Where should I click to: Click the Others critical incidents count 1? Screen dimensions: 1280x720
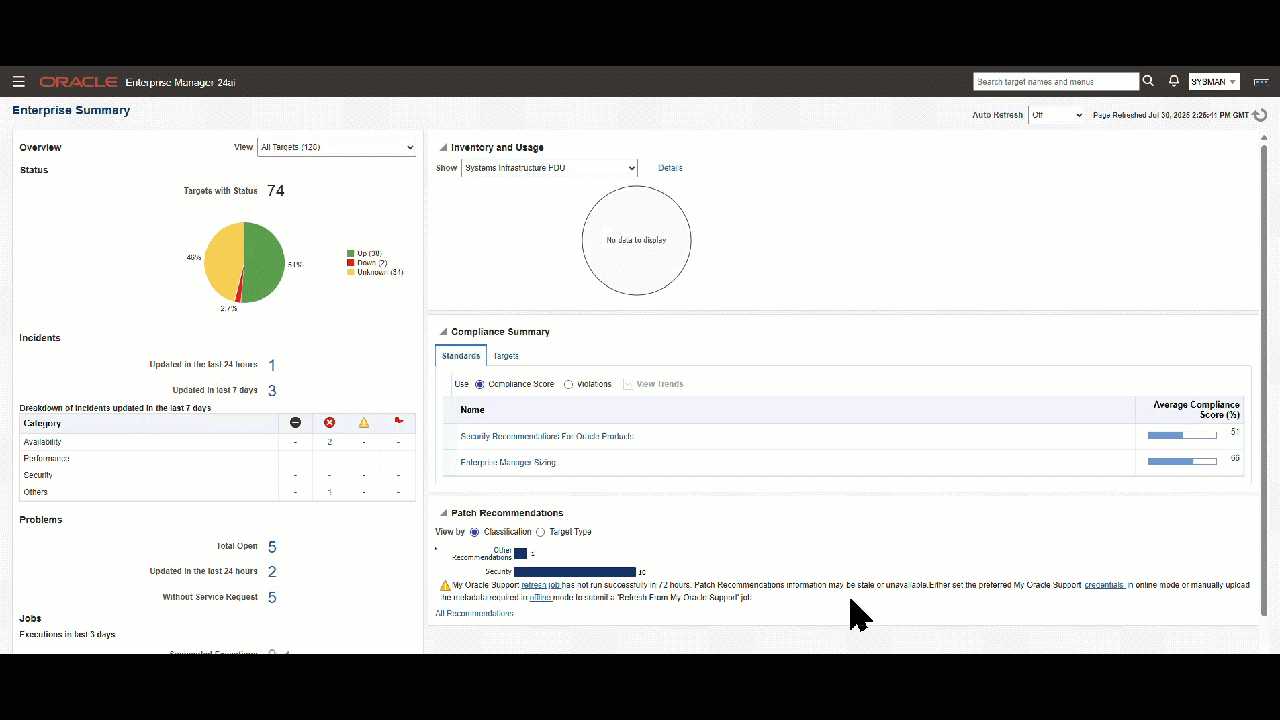330,492
